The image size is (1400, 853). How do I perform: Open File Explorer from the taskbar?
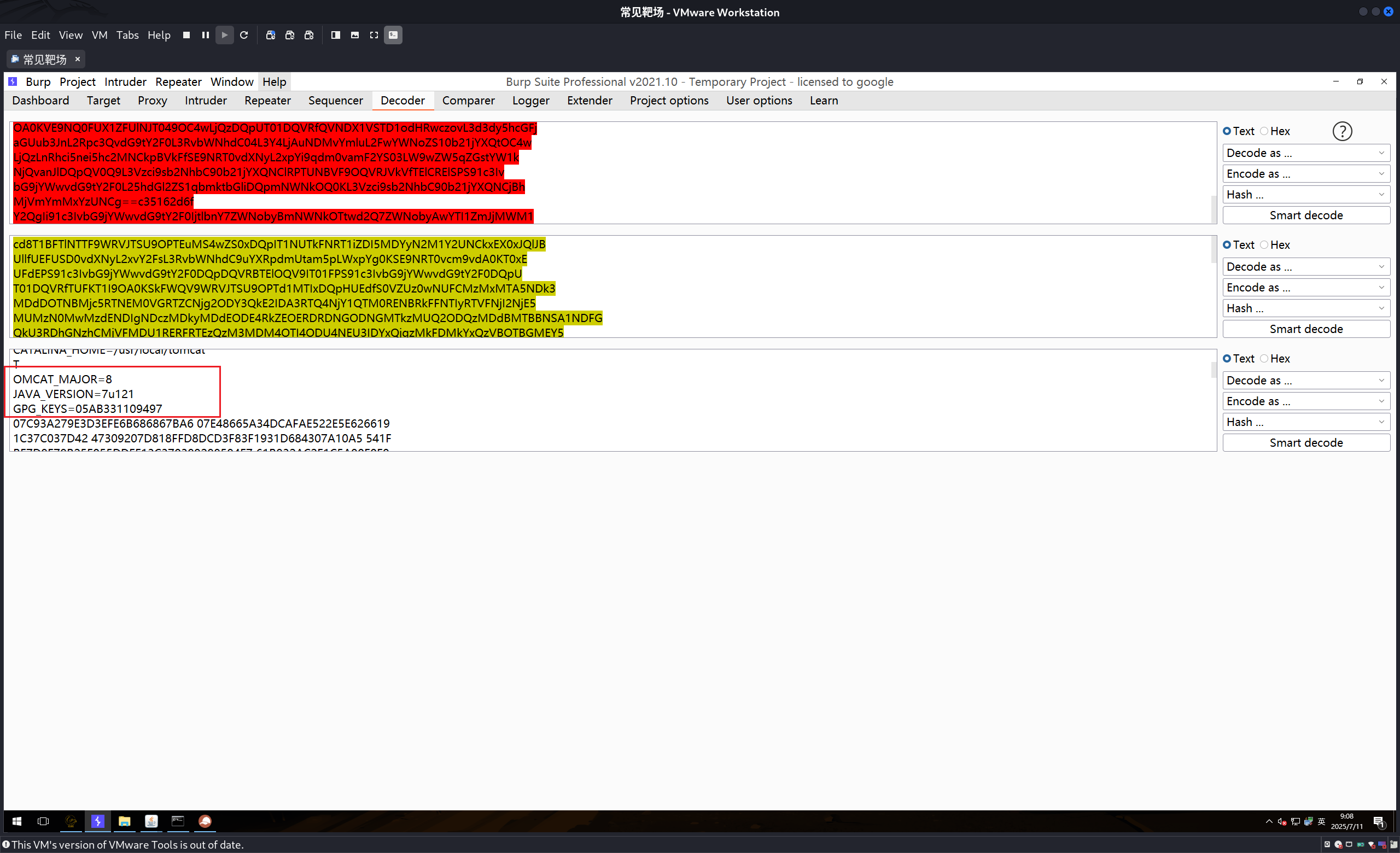pos(124,821)
